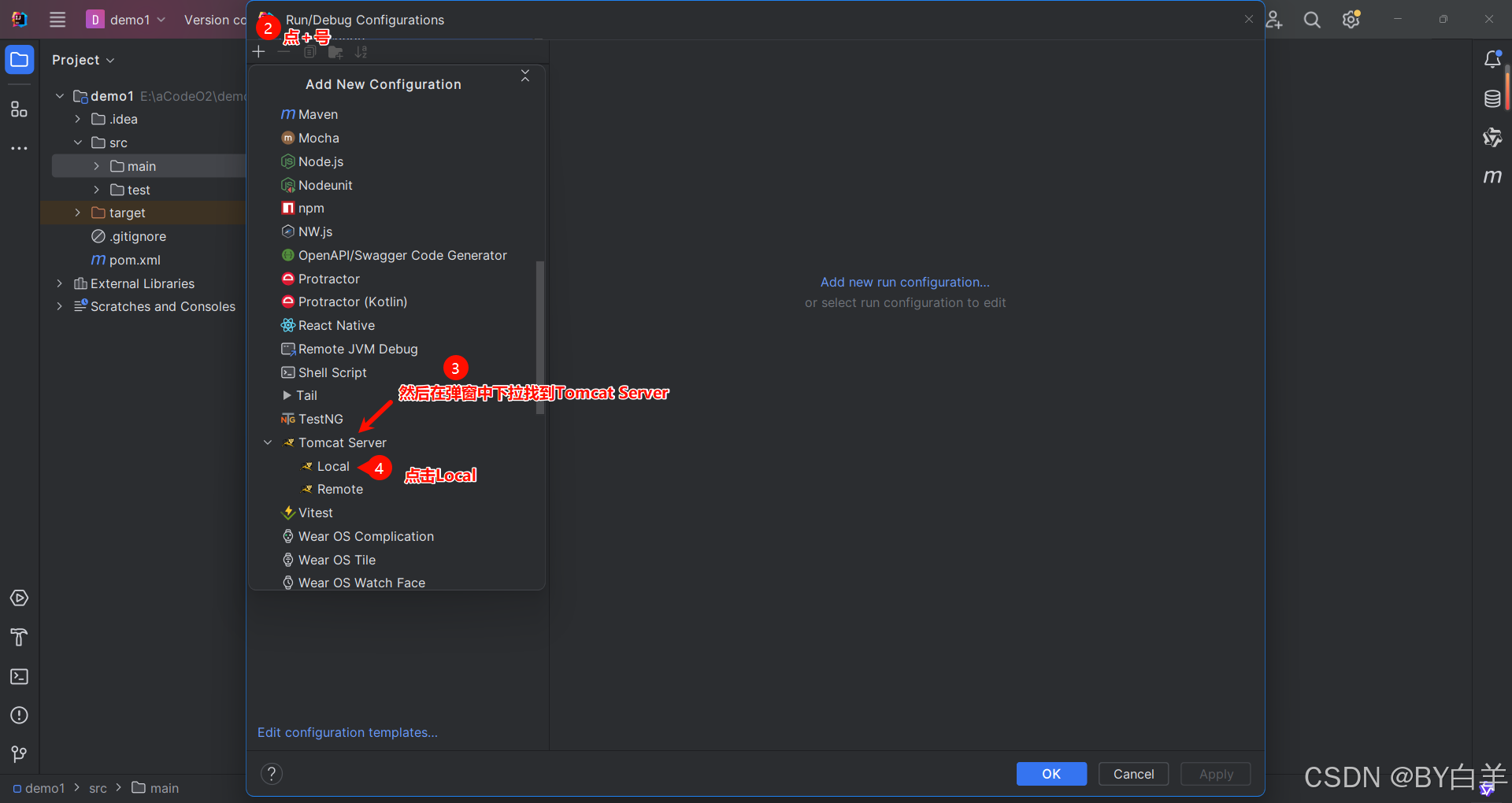Collapse the demo1 project root
Viewport: 1512px width, 803px height.
59,96
